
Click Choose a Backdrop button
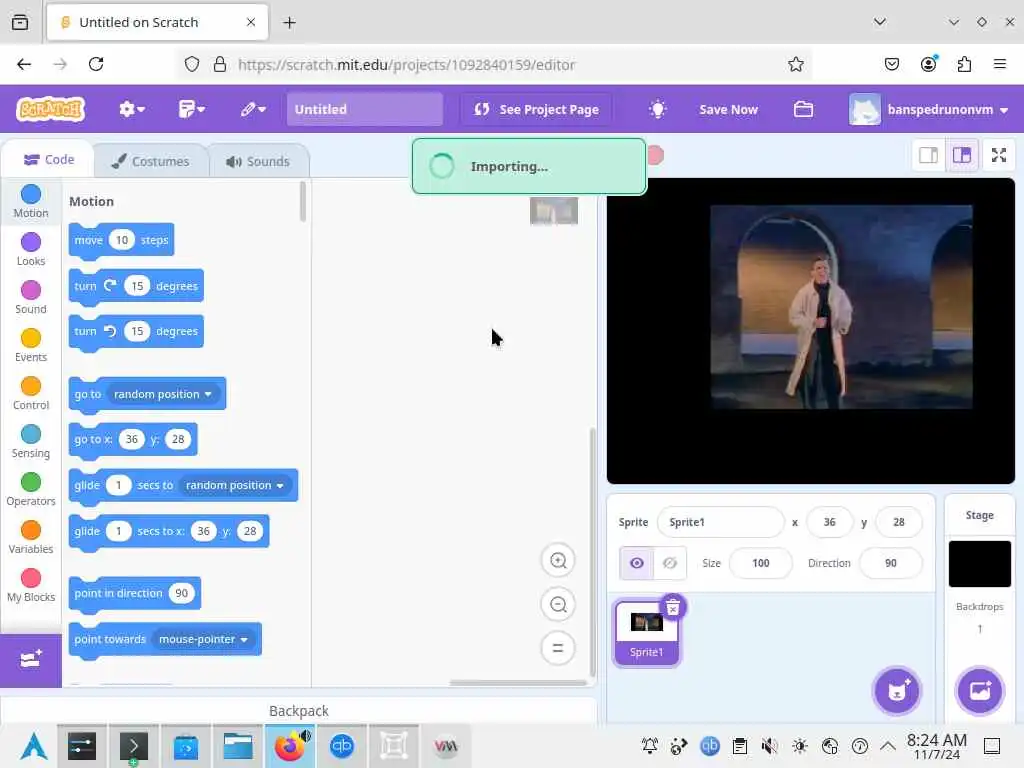(980, 691)
